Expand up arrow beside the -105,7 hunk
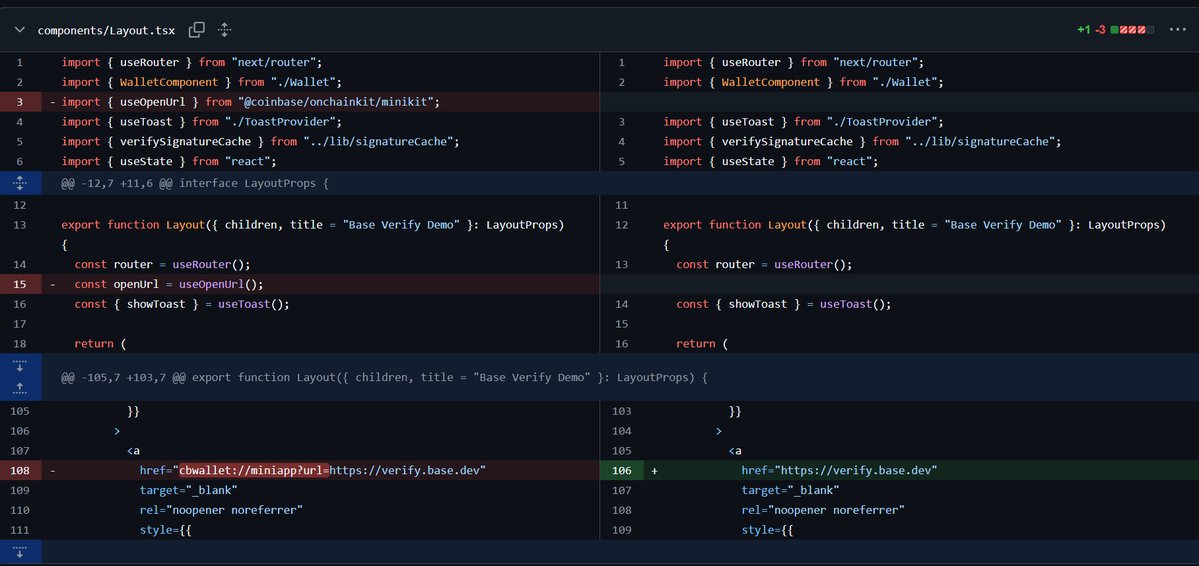 click(20, 389)
